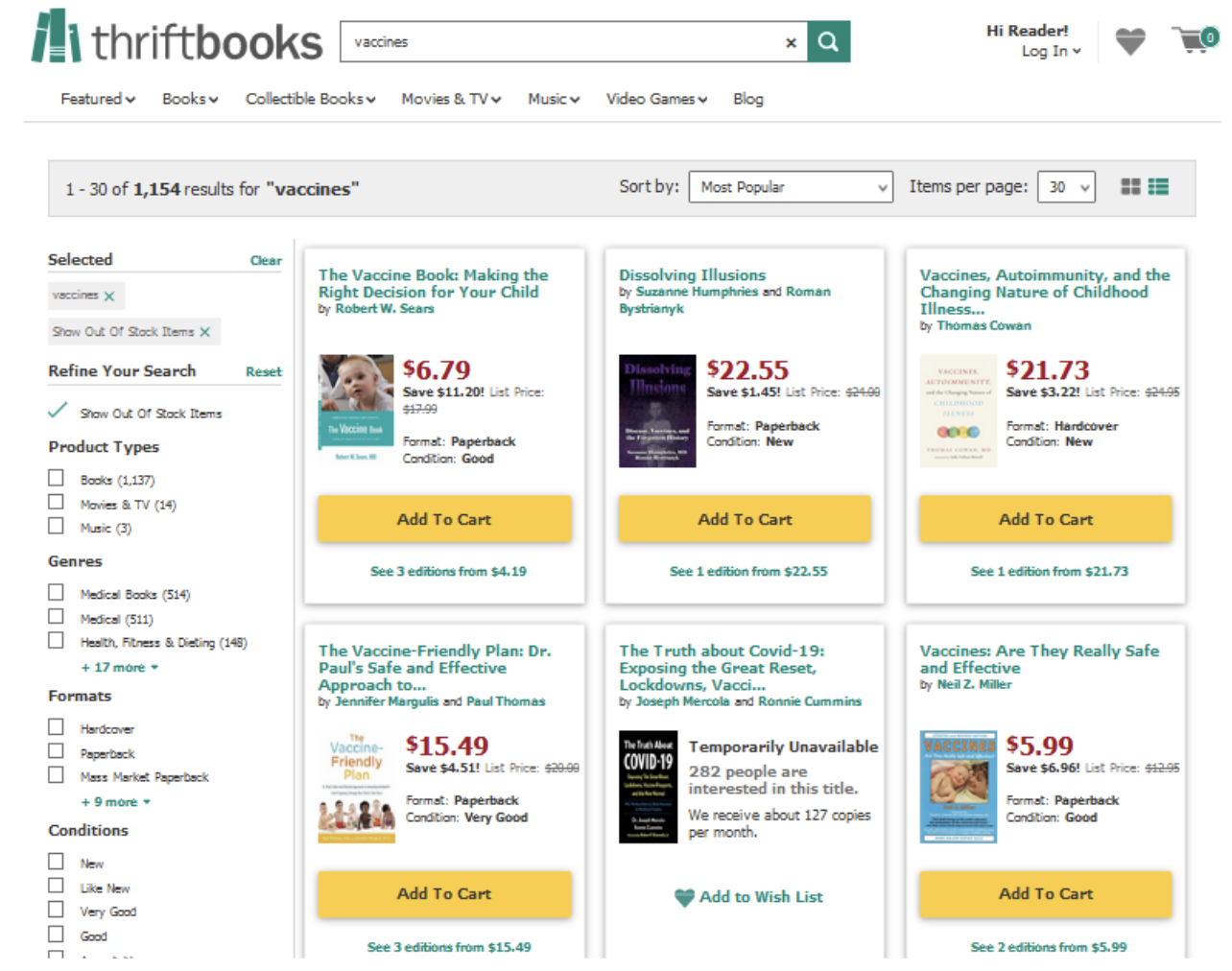Image resolution: width=1232 pixels, height=971 pixels.
Task: Click Reset next to Refine Your Search
Action: (x=264, y=372)
